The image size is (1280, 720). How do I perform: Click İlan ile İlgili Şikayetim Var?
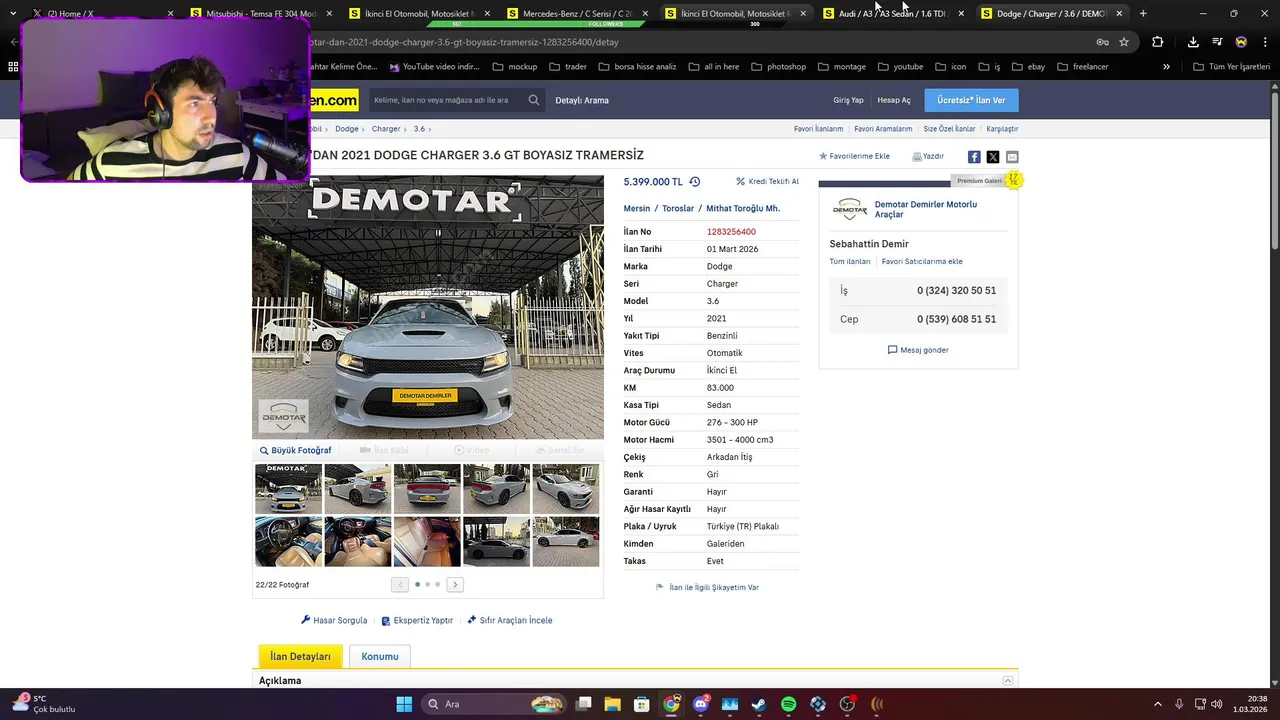(707, 587)
